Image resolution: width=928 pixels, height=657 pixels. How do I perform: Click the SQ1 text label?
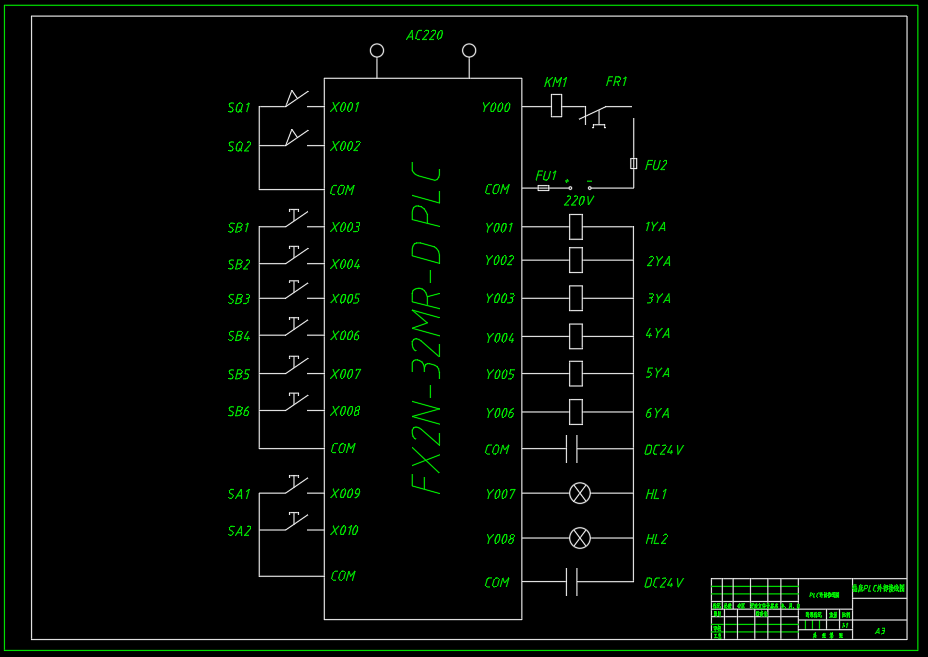[x=239, y=108]
